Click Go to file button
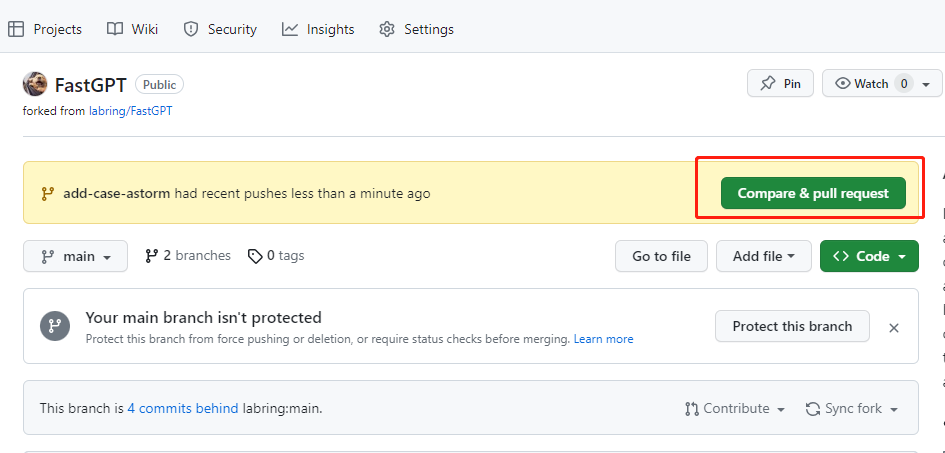This screenshot has width=945, height=453. coord(661,256)
